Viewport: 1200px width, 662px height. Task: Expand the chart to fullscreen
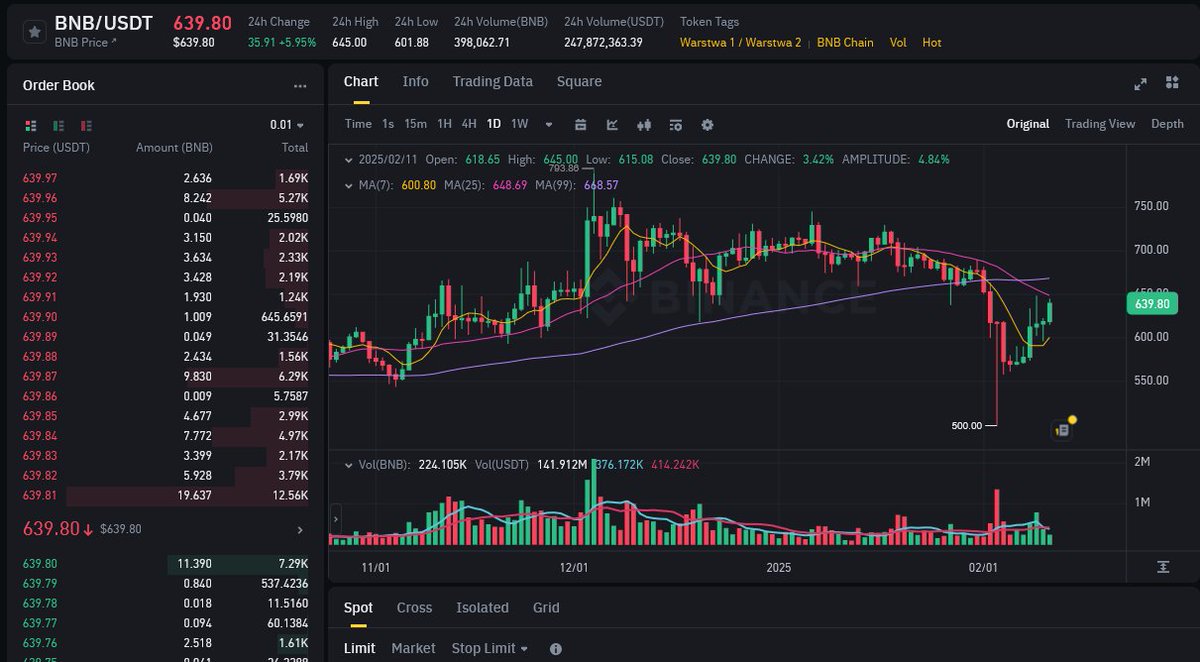tap(1140, 85)
